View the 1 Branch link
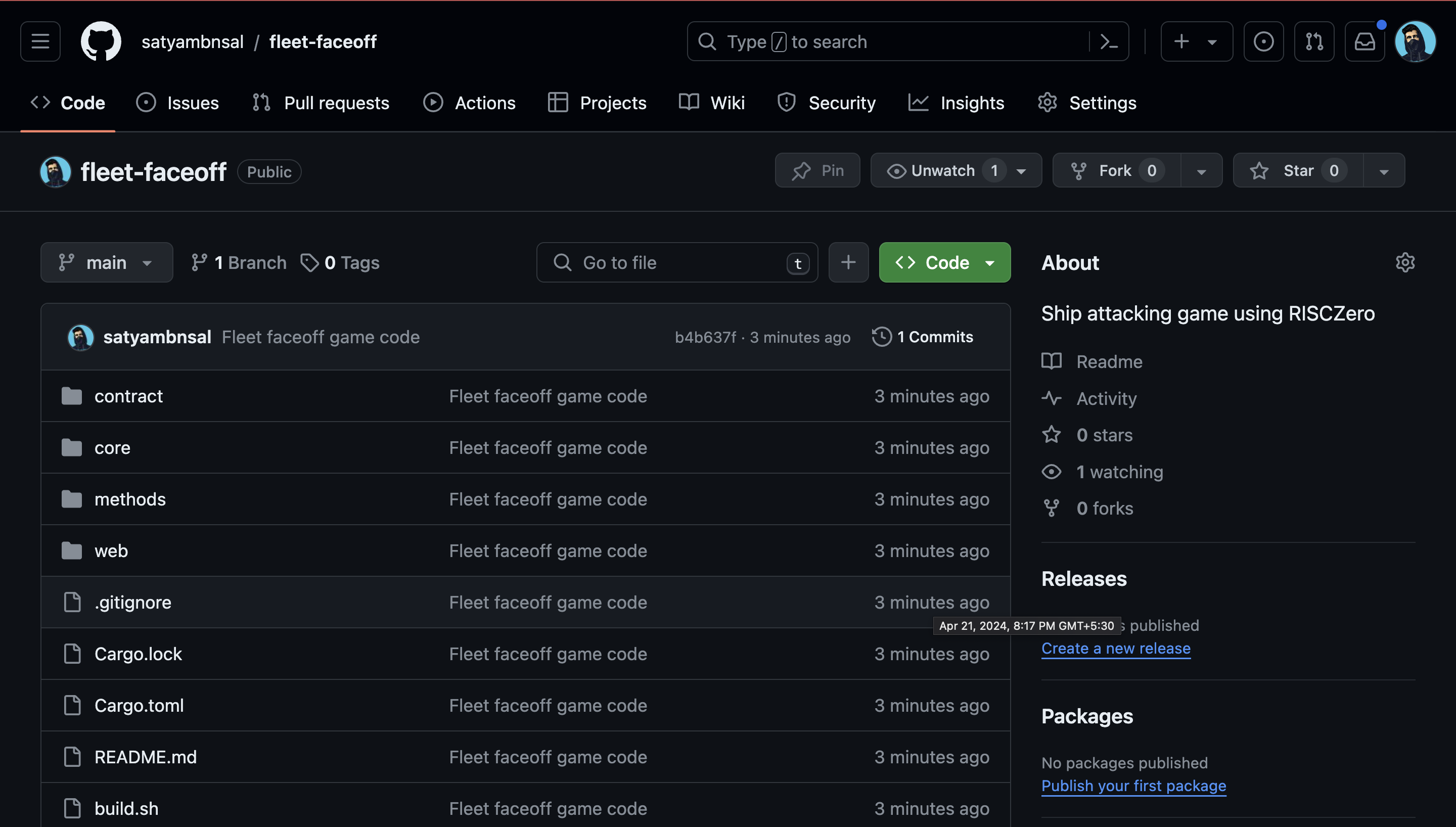The height and width of the screenshot is (827, 1456). click(239, 262)
